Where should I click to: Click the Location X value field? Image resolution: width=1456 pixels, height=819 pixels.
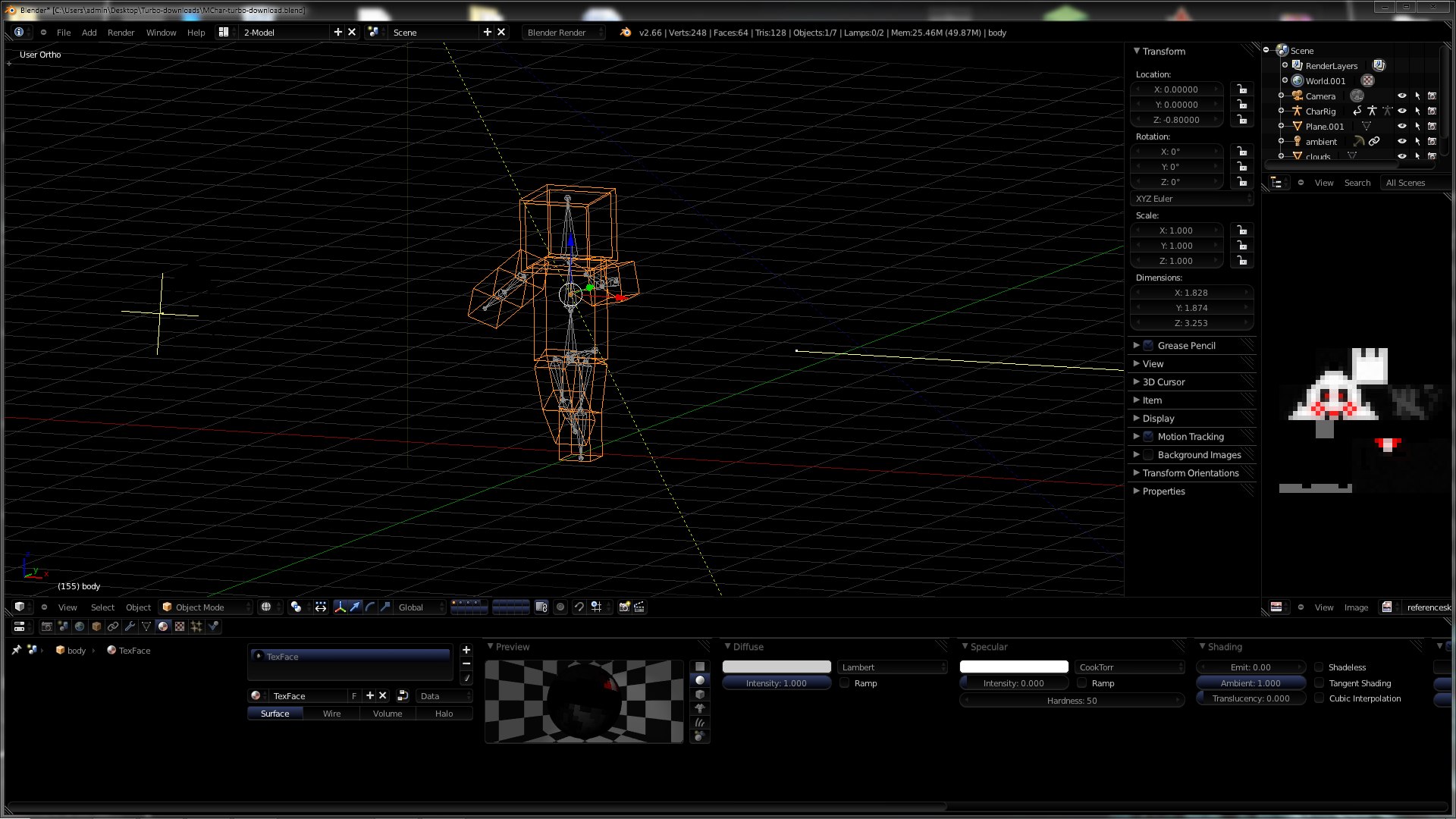[1176, 89]
